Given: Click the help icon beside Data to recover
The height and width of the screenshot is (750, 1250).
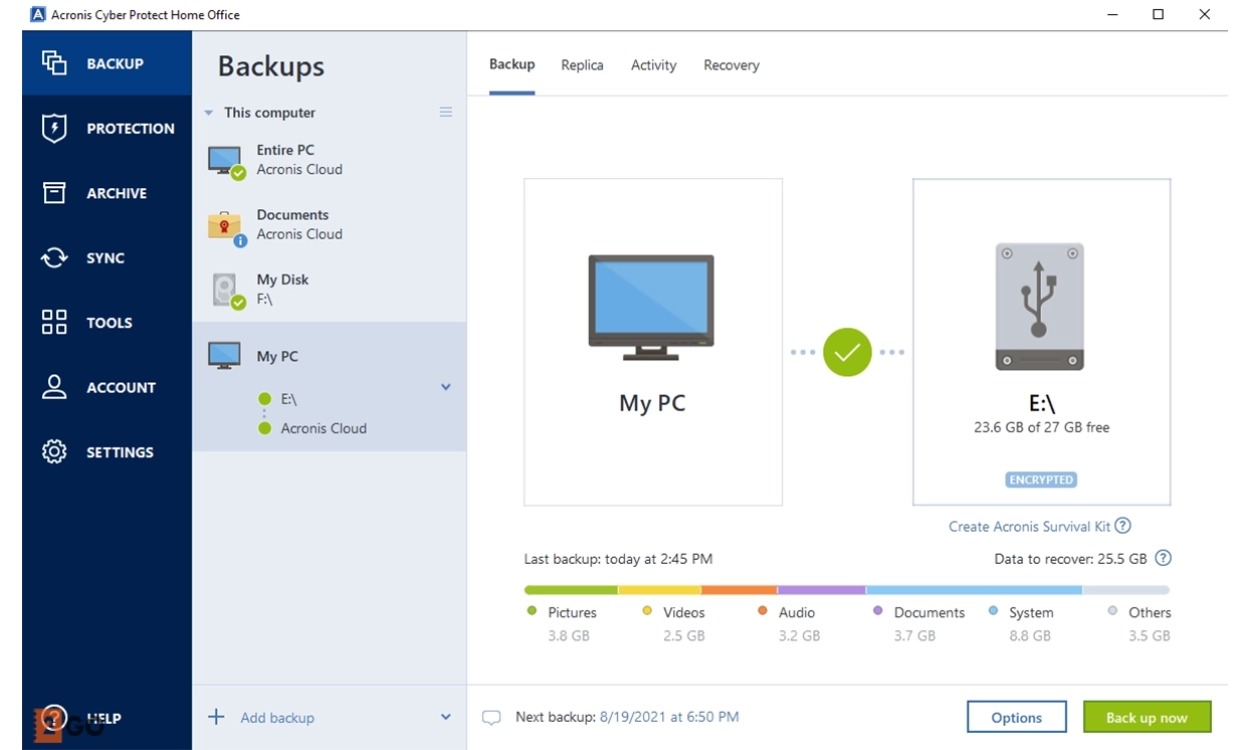Looking at the screenshot, I should pyautogui.click(x=1163, y=559).
